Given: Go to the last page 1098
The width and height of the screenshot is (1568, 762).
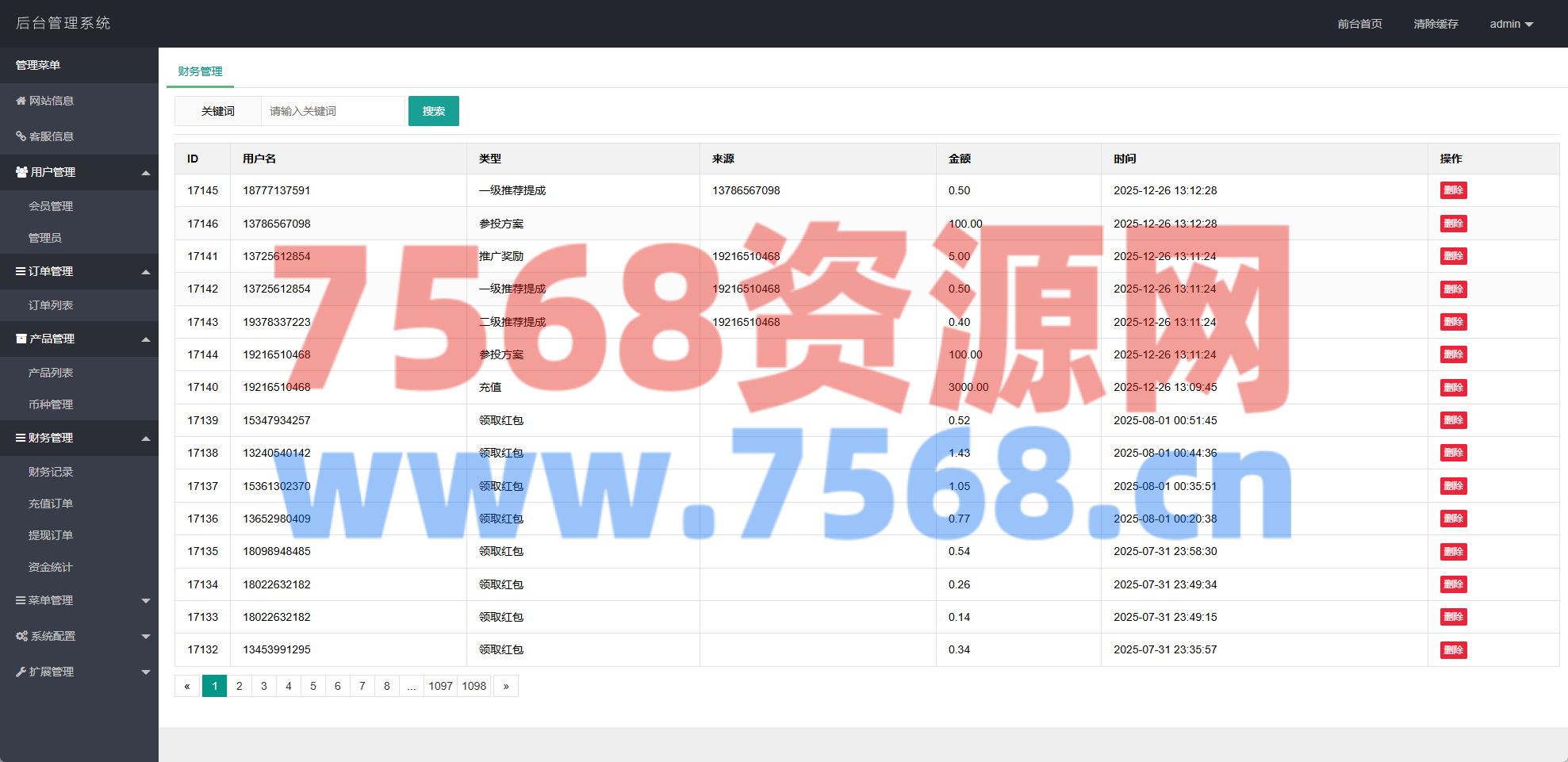Looking at the screenshot, I should [x=474, y=686].
